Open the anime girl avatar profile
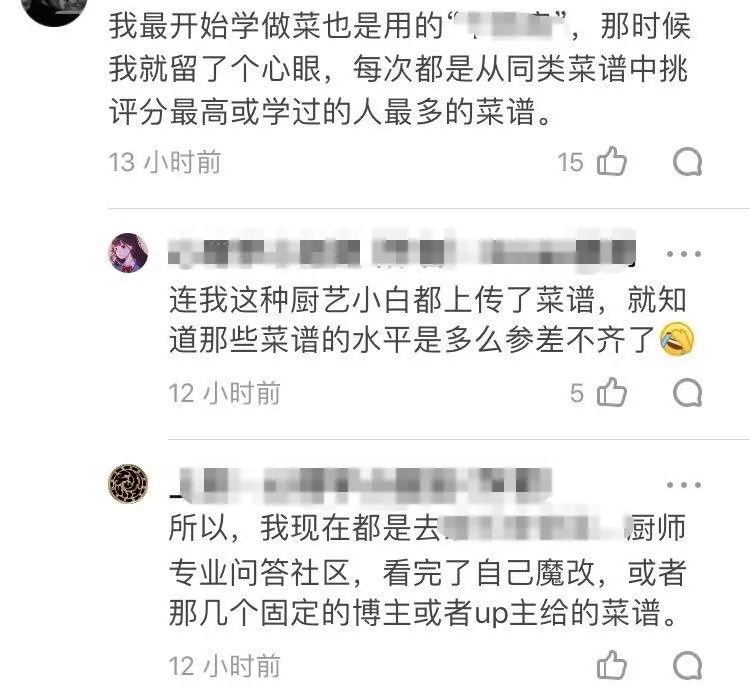This screenshot has width=750, height=698. coord(128,253)
